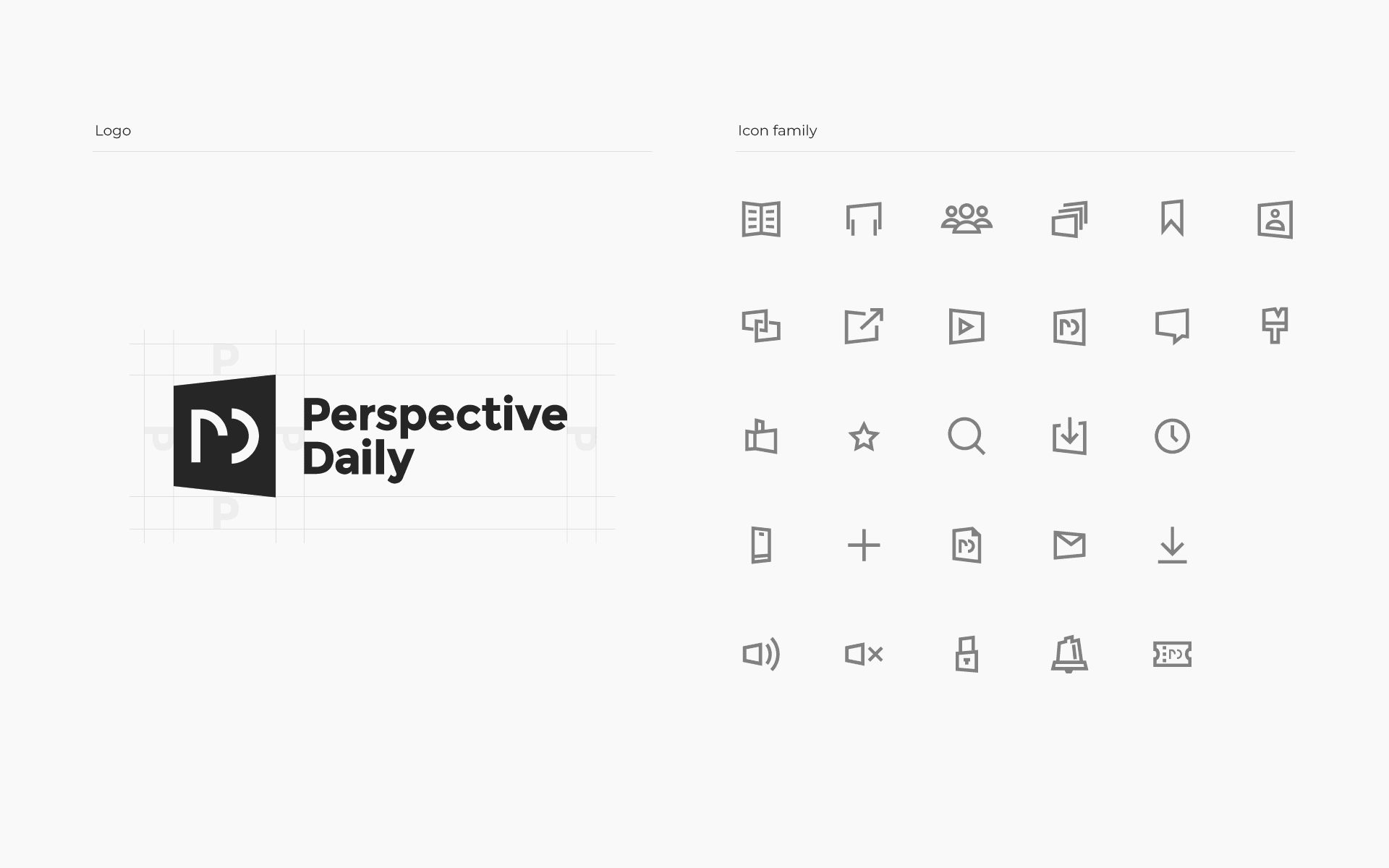The width and height of the screenshot is (1389, 868).
Task: Select the download arrow icon
Action: 1172,545
